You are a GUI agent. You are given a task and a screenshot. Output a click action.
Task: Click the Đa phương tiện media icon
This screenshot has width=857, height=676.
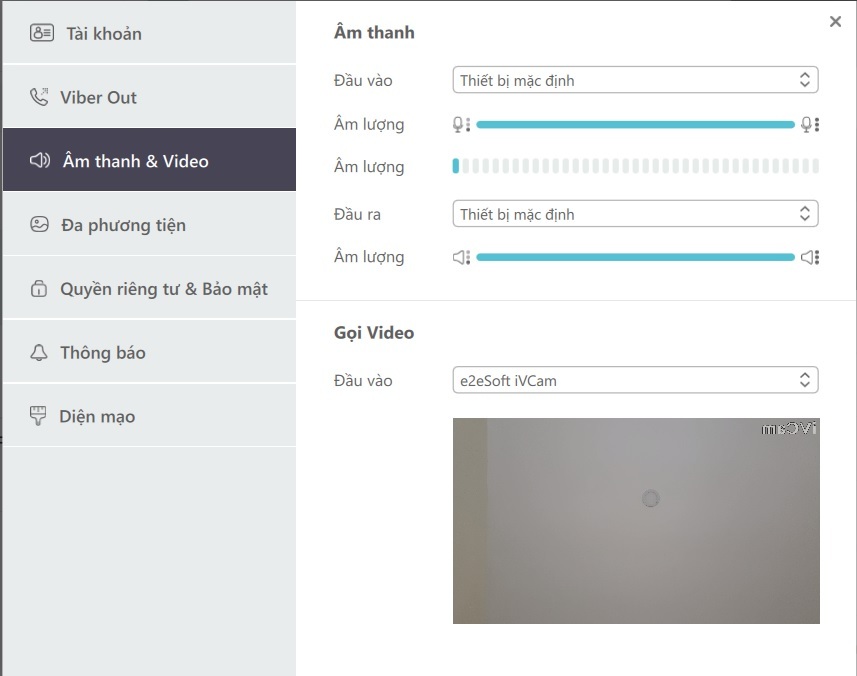pos(40,225)
